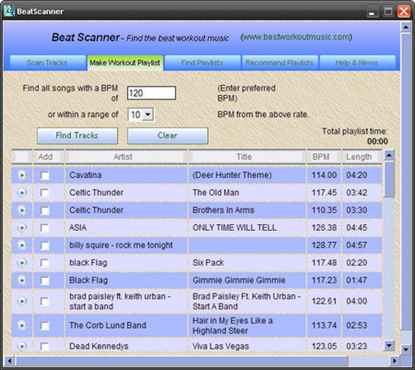Go to the Help & News tab

coord(357,63)
